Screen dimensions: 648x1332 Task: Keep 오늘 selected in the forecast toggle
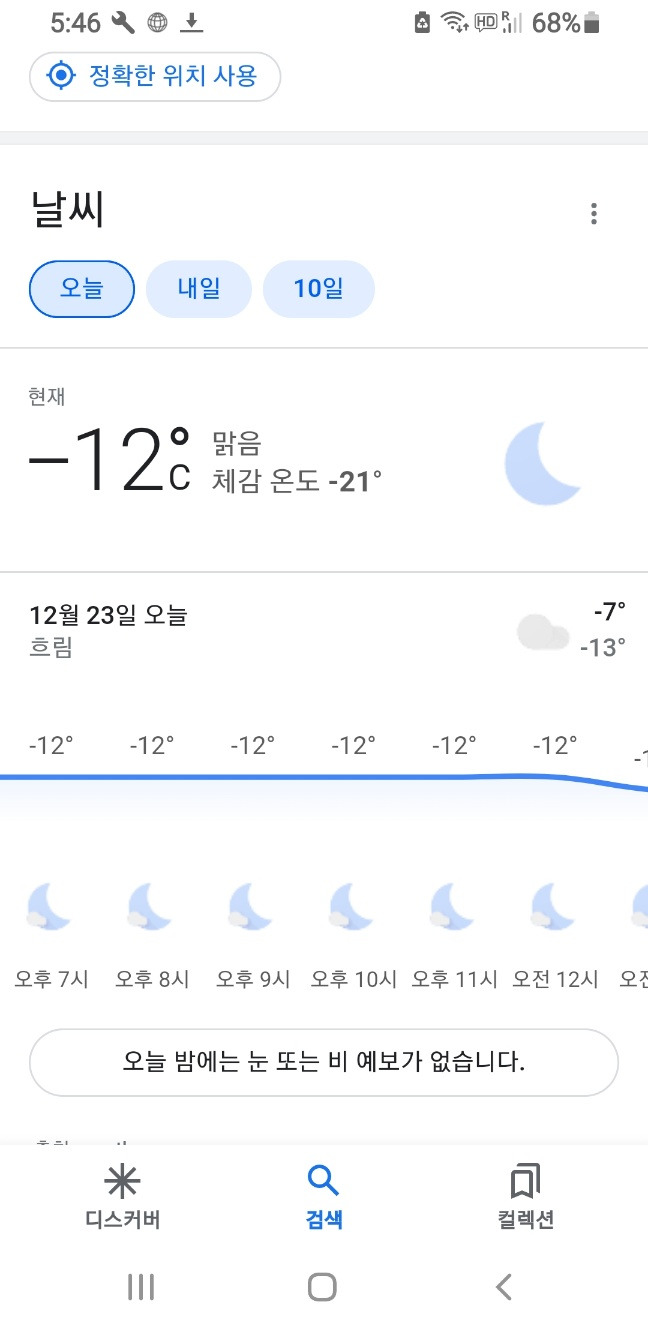(81, 288)
